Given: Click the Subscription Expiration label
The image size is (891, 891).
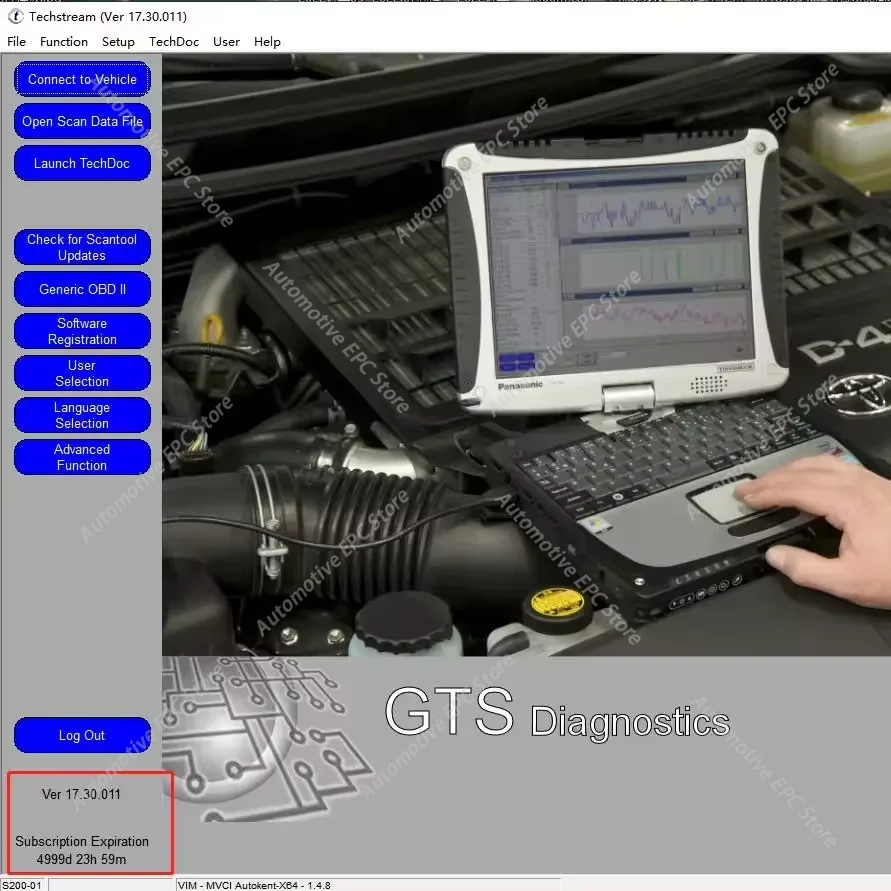Looking at the screenshot, I should [x=82, y=842].
